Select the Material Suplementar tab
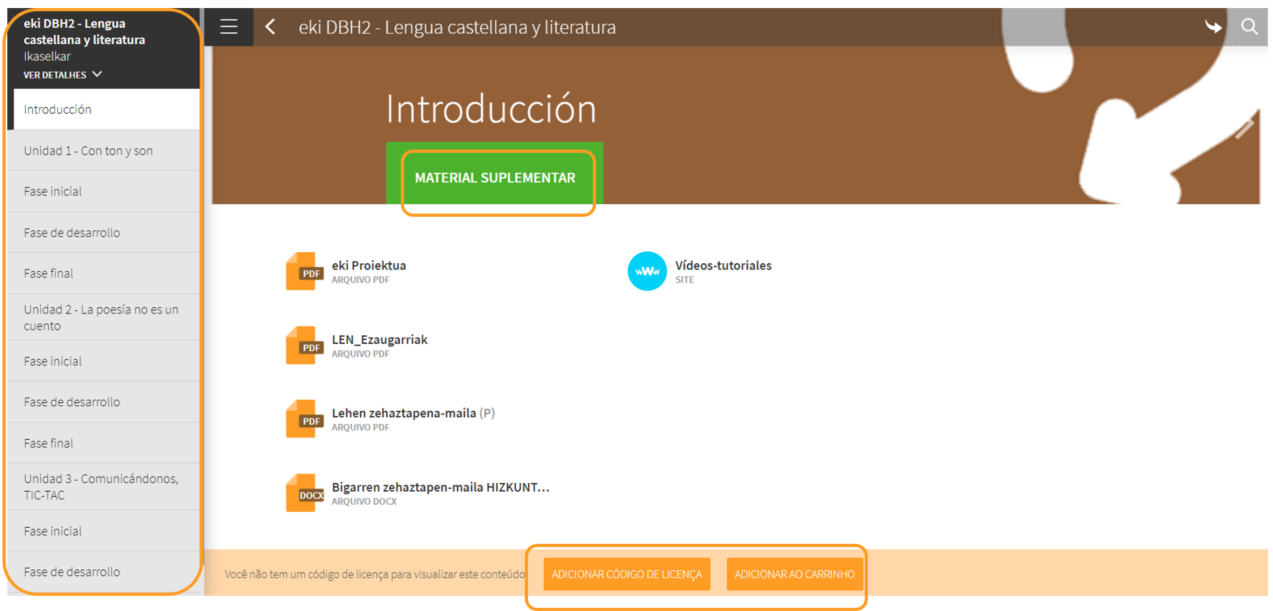The image size is (1273, 611). 495,178
